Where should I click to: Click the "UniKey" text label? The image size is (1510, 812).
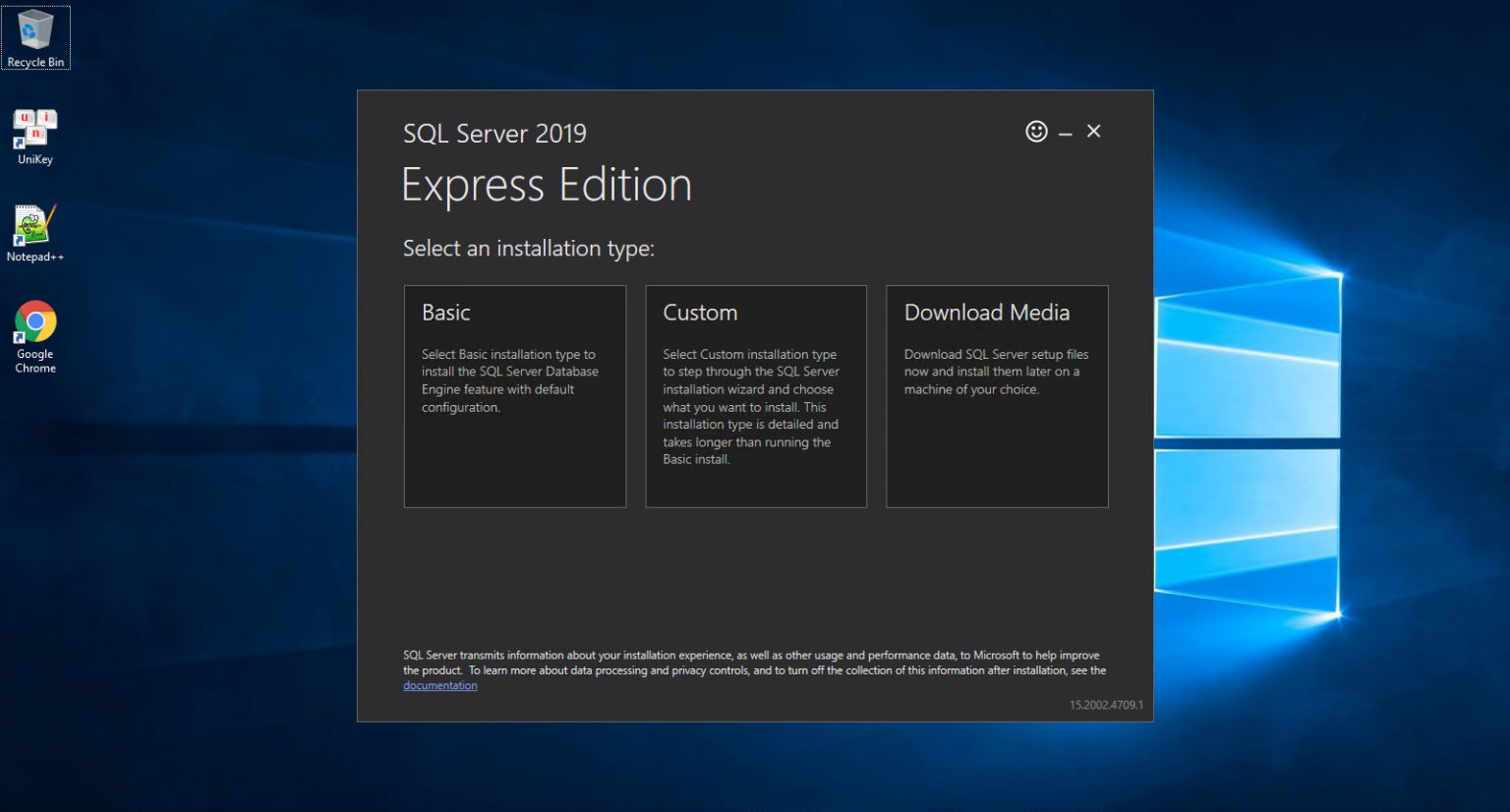click(35, 159)
